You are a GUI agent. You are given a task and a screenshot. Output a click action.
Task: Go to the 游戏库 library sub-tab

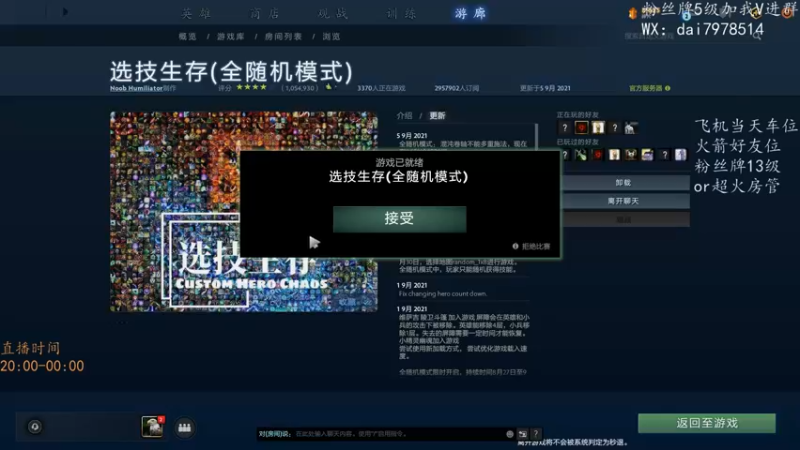click(231, 37)
